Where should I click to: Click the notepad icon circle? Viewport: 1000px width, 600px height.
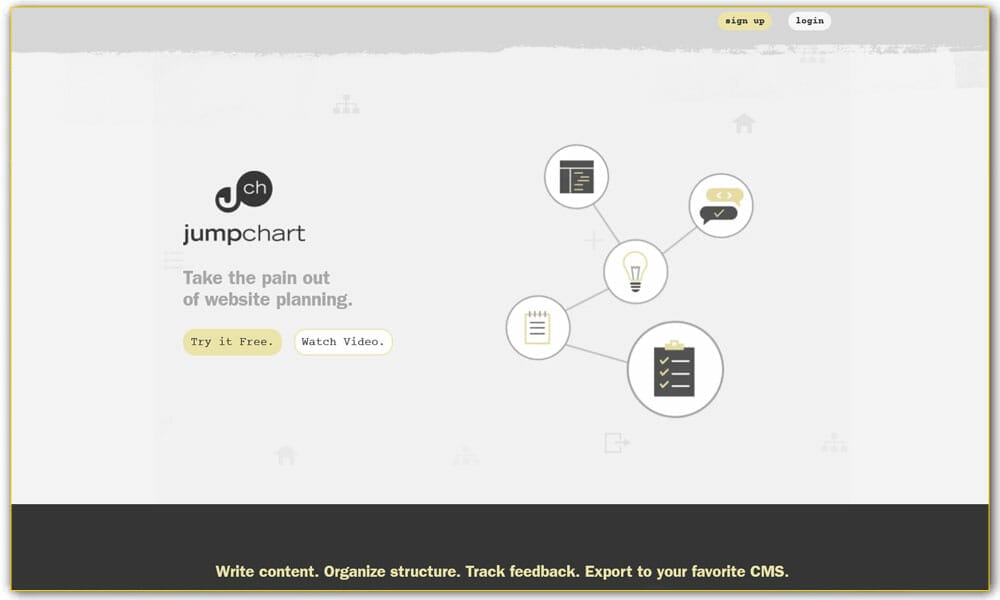tap(537, 327)
